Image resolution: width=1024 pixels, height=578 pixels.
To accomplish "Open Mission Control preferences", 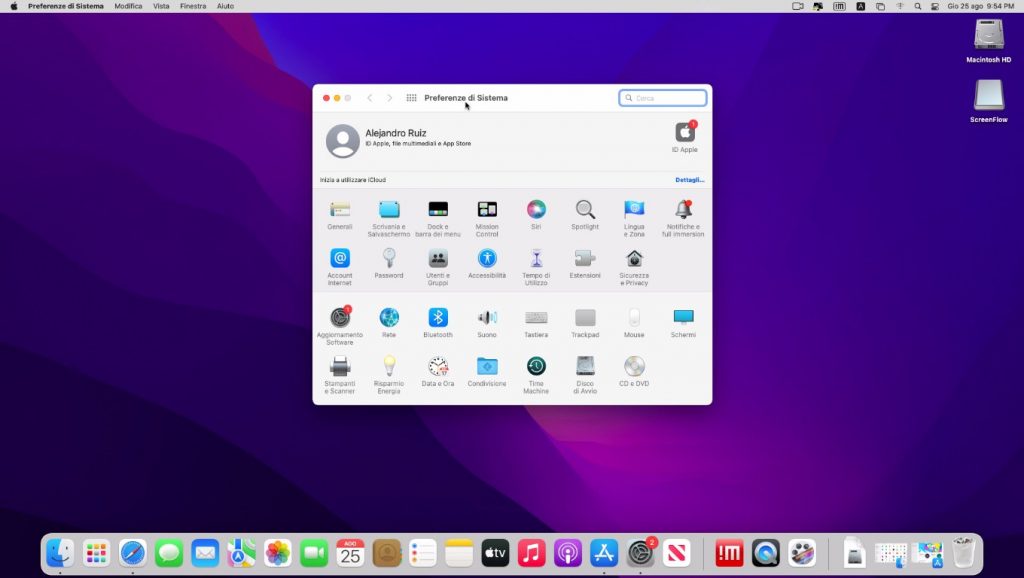I will (x=487, y=210).
